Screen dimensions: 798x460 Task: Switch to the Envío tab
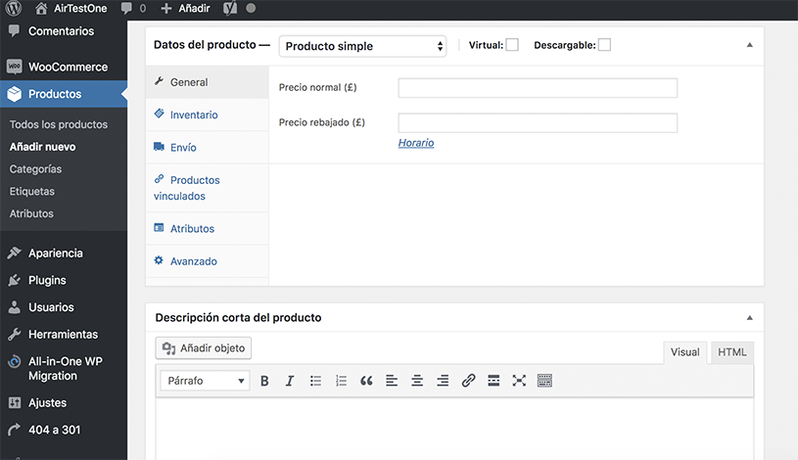pos(207,147)
